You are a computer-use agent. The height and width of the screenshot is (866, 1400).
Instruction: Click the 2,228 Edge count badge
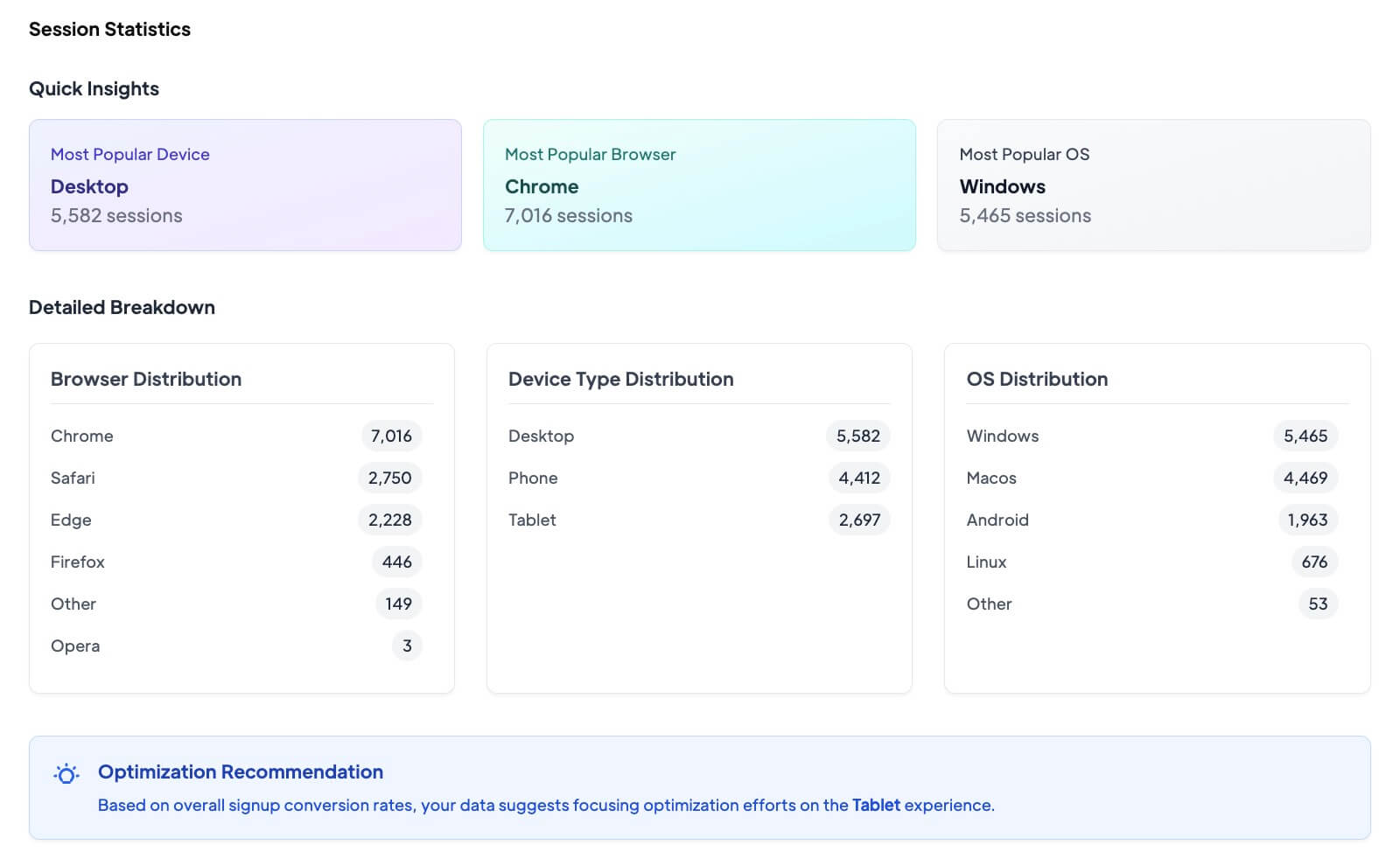pos(389,520)
